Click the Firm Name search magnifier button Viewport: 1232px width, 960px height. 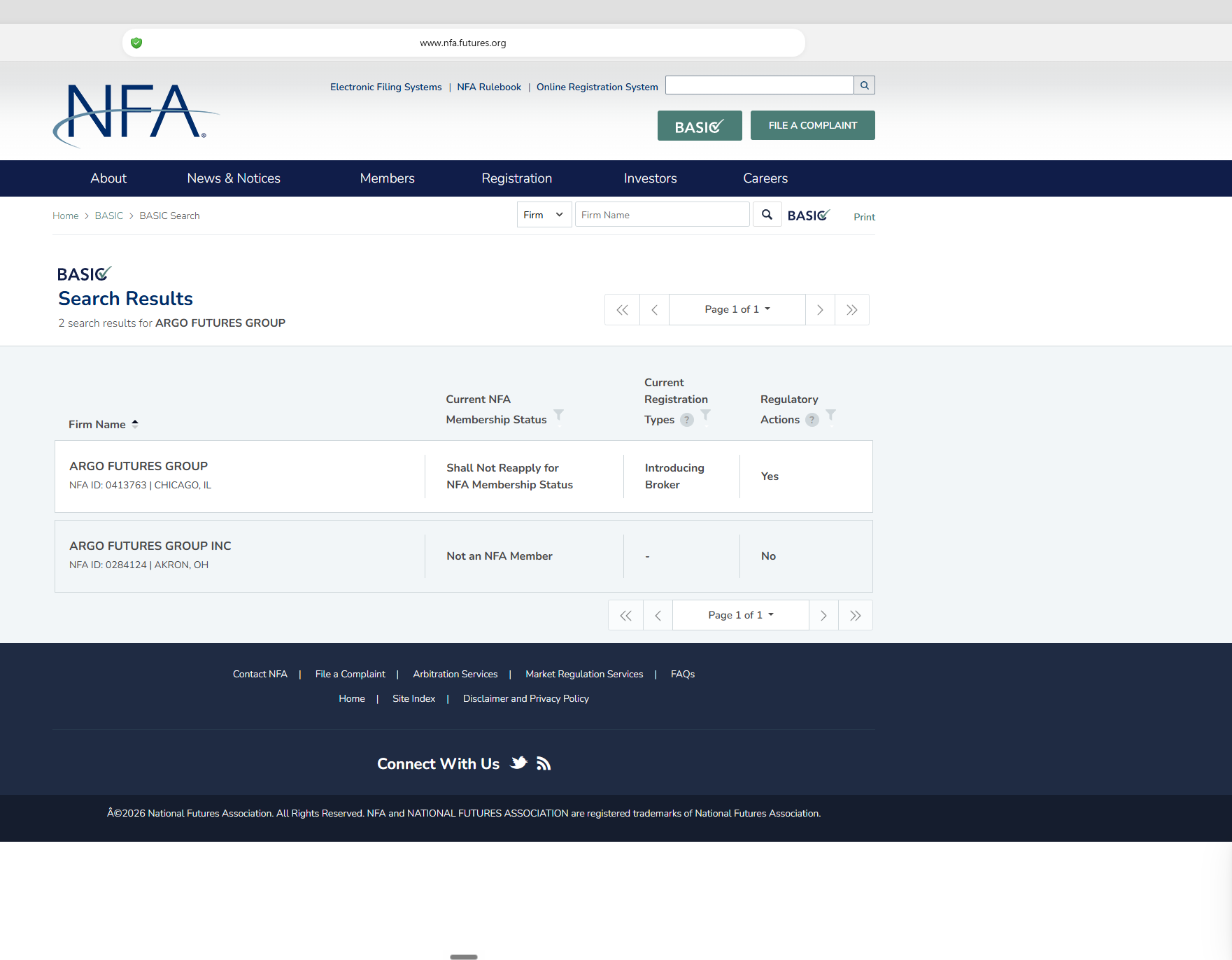pyautogui.click(x=767, y=215)
